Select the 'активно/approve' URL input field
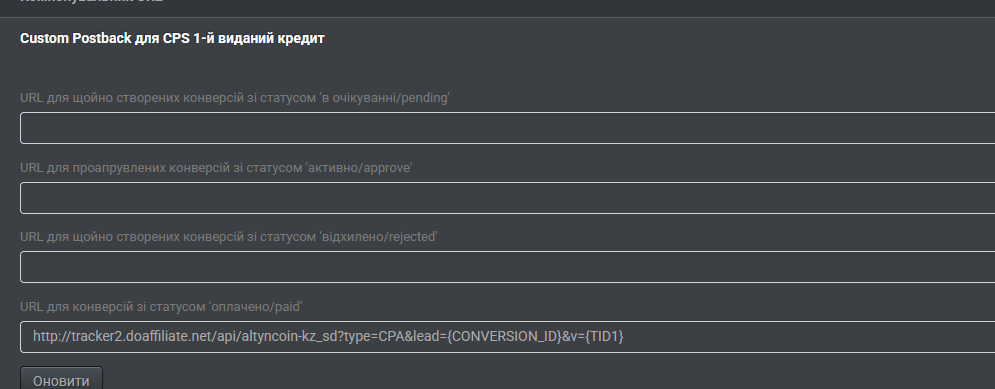Screen dimensions: 995x389 tap(508, 198)
